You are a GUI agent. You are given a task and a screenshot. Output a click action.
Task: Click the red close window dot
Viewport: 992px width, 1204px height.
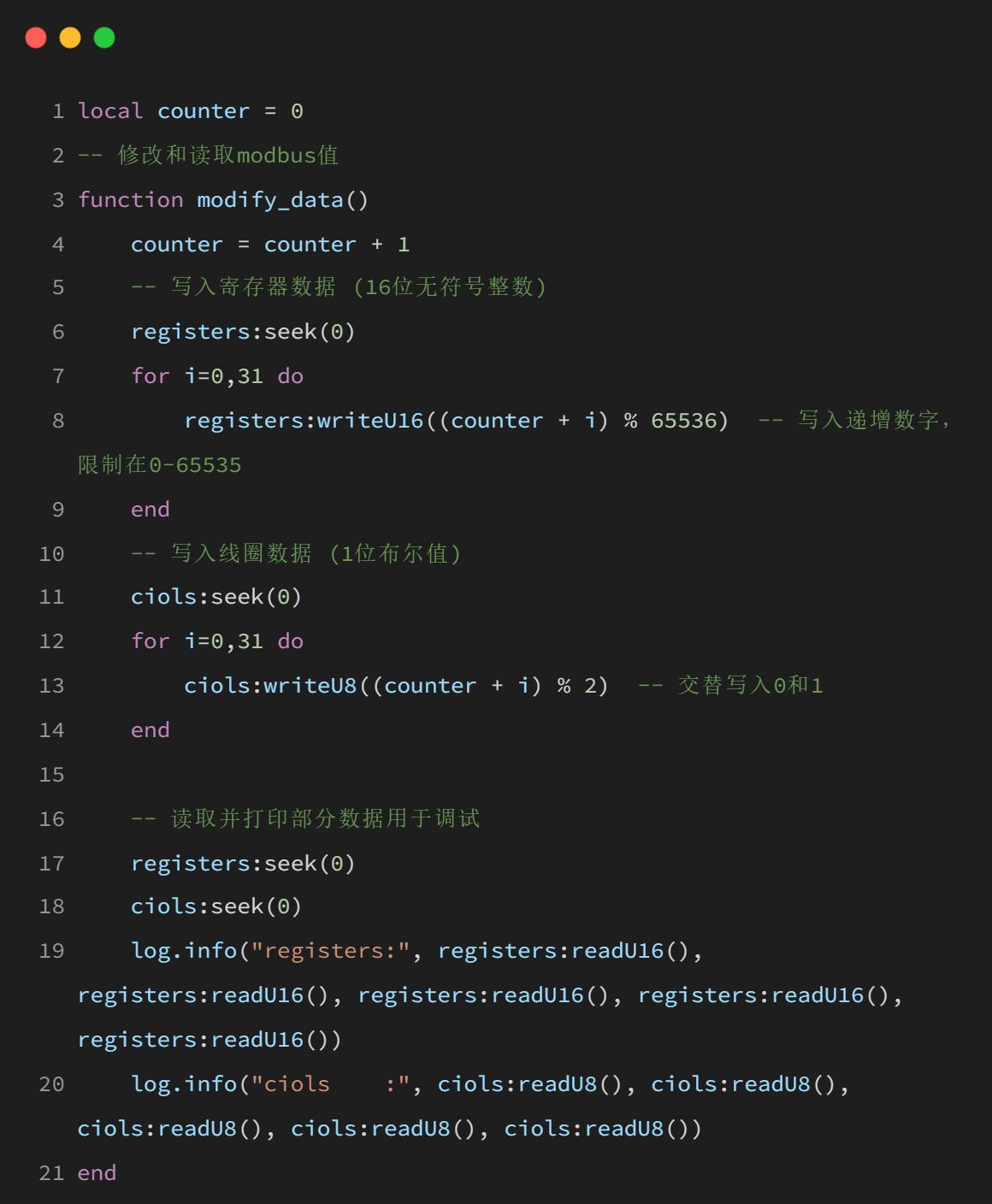(36, 38)
